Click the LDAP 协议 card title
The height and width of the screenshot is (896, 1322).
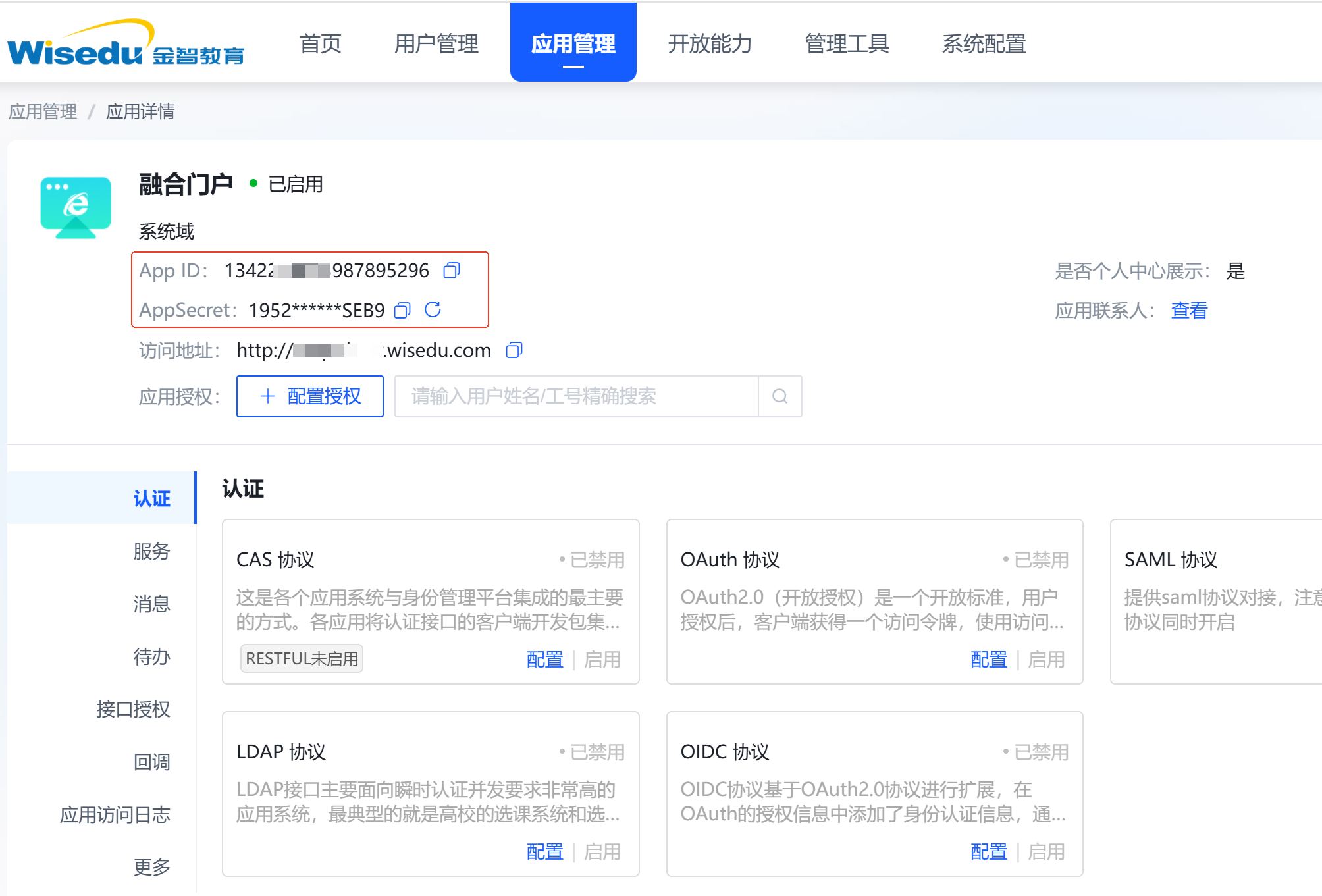pyautogui.click(x=281, y=752)
